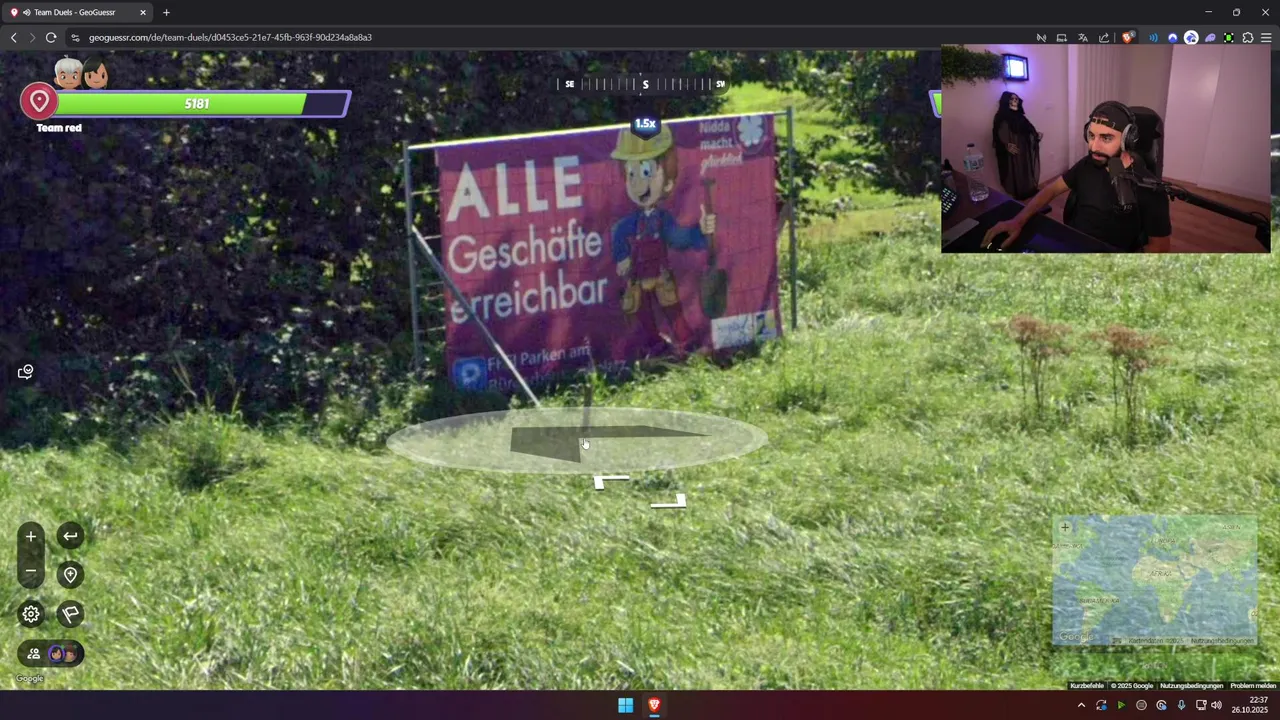Open the extensions puzzle menu
This screenshot has height=720, width=1280.
(x=1248, y=38)
